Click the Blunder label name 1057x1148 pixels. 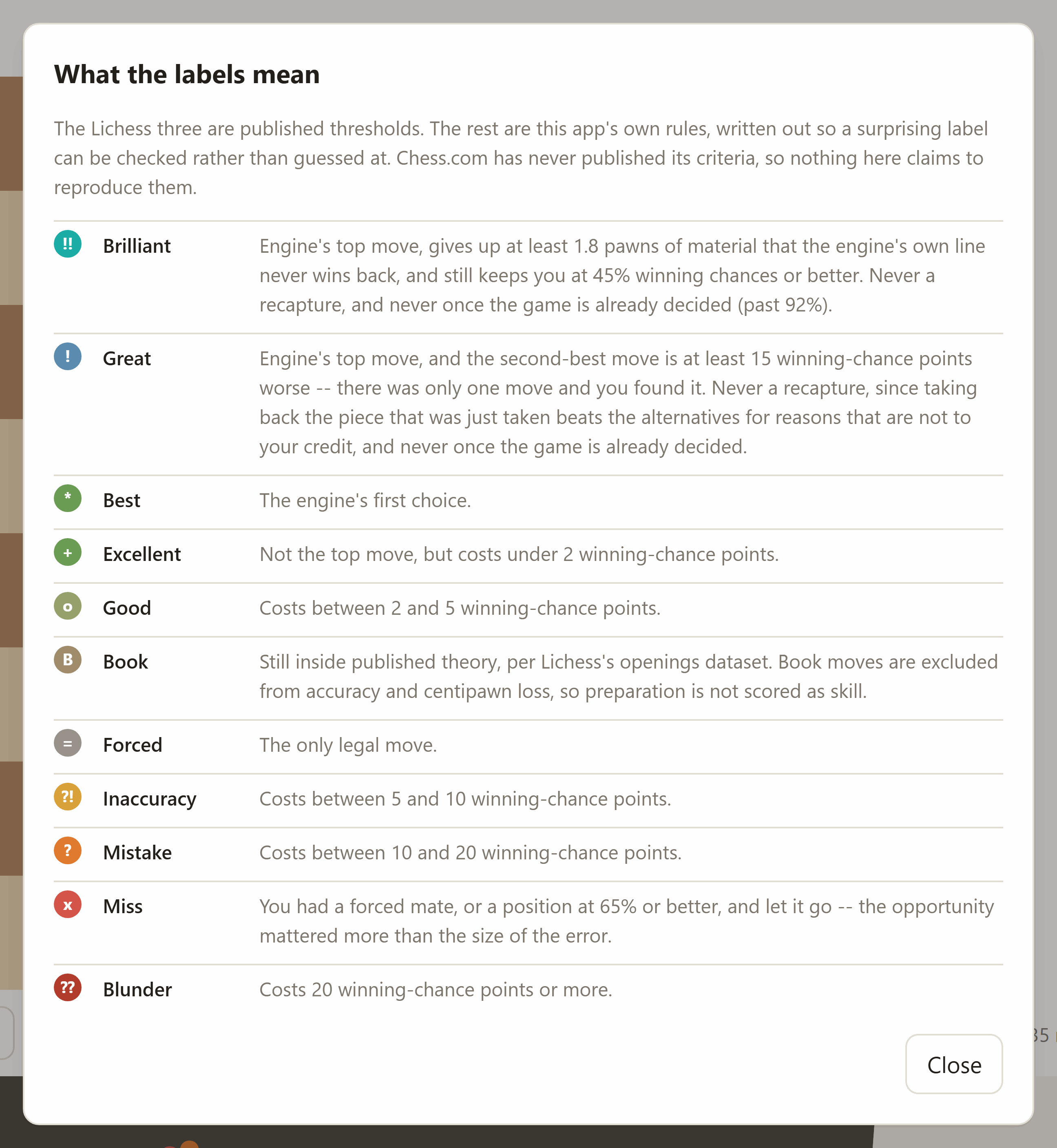pos(137,990)
